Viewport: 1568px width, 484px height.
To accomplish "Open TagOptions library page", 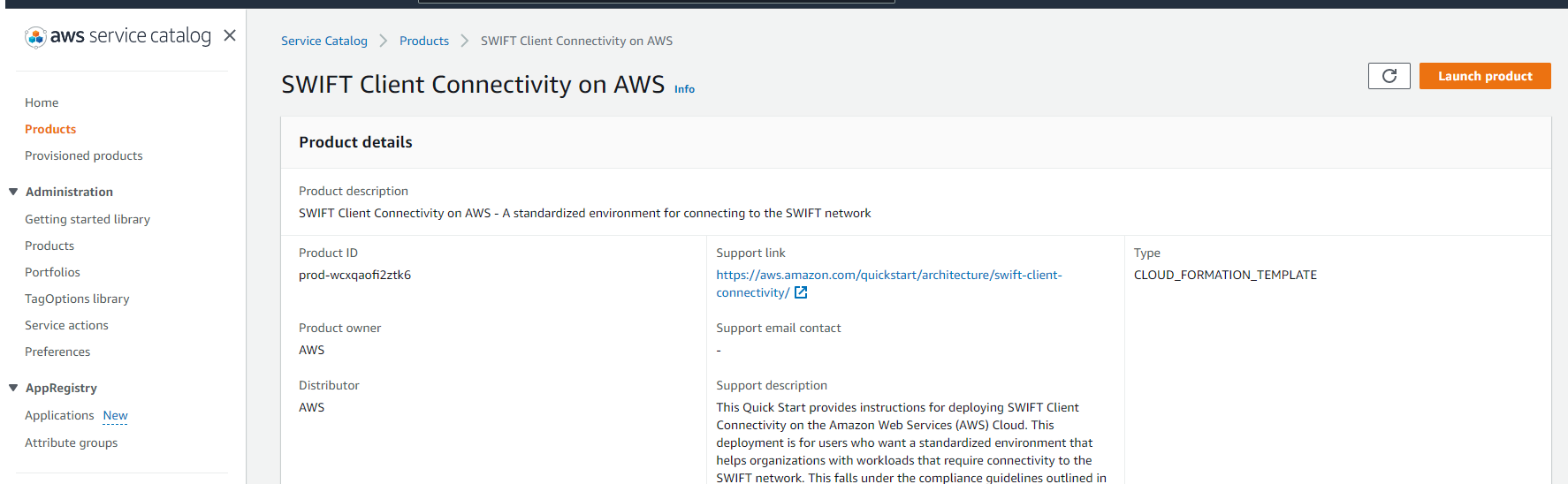I will [x=77, y=299].
